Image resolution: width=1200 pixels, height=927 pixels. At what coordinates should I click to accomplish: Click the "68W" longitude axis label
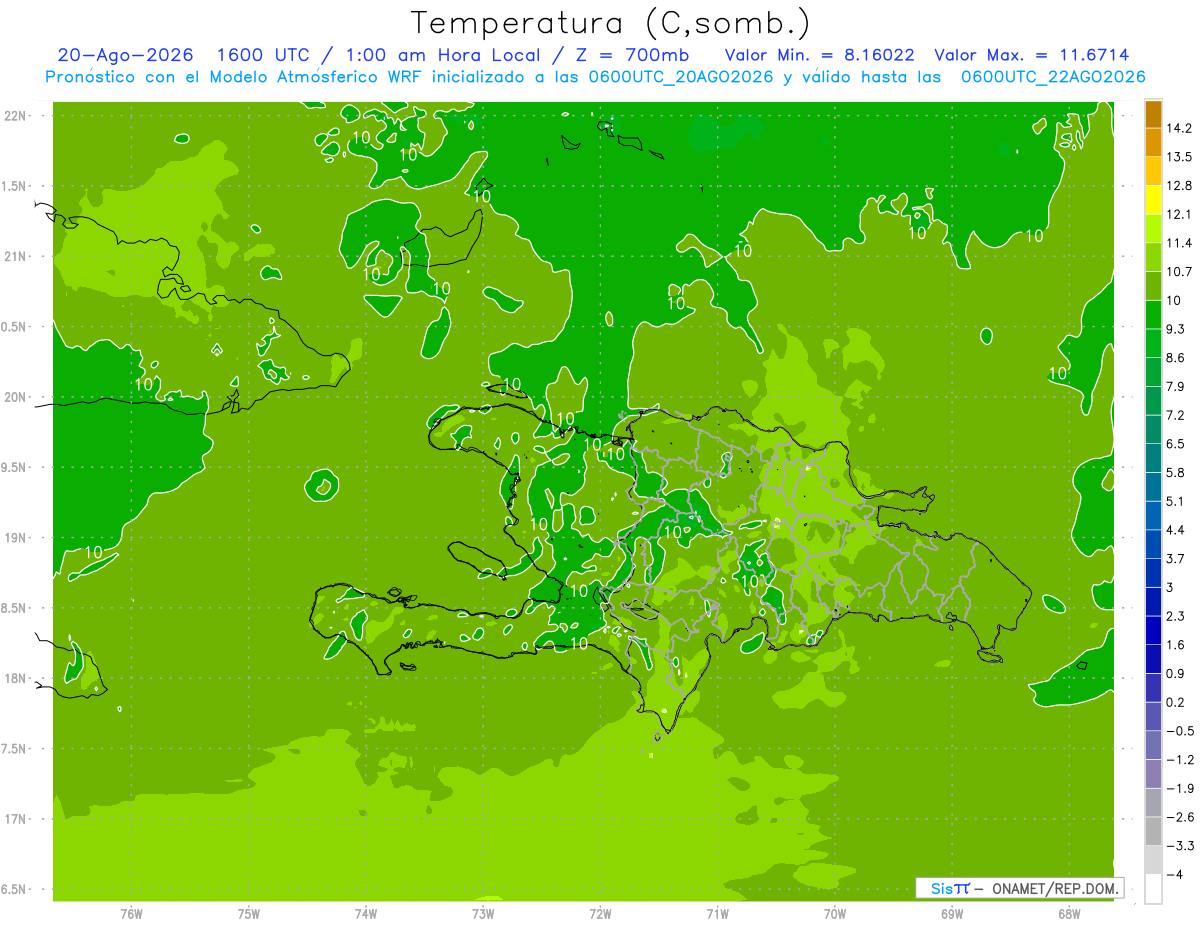tap(1069, 914)
